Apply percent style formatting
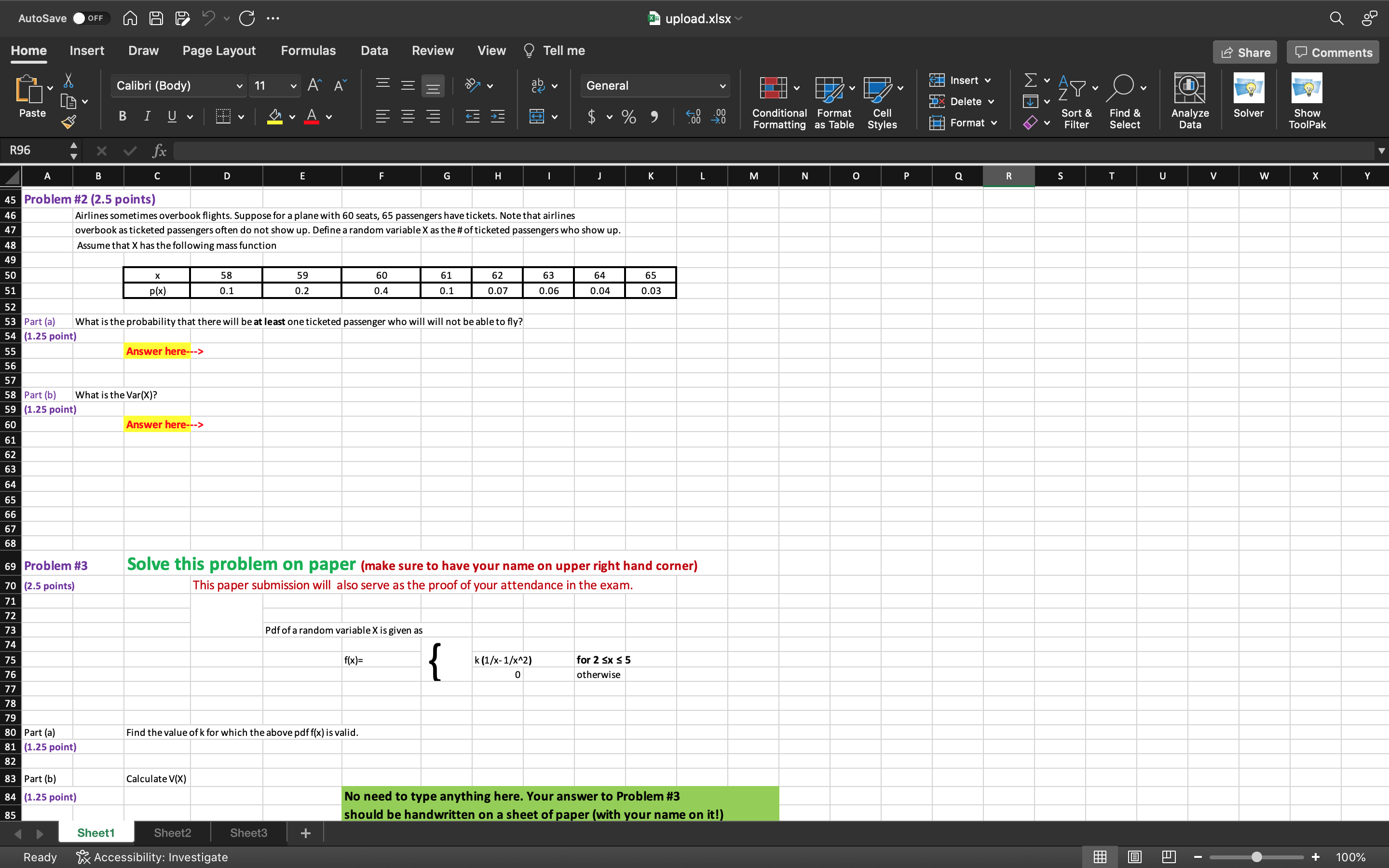 click(628, 117)
